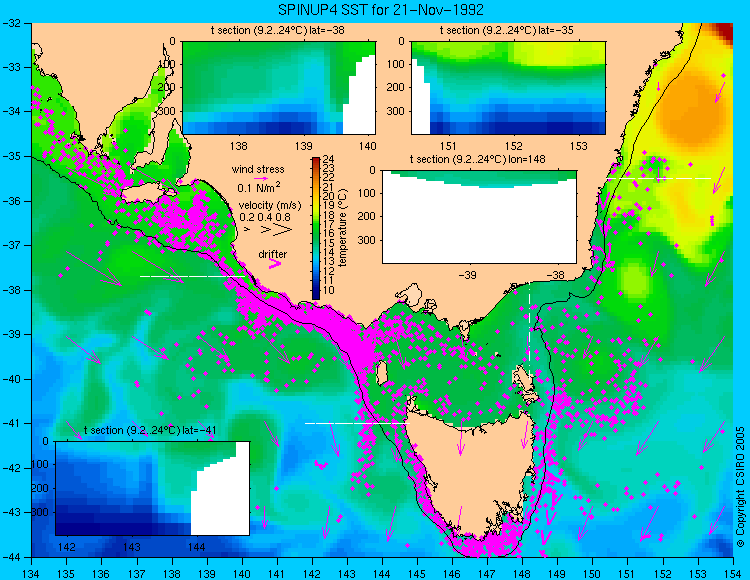Image resolution: width=750 pixels, height=580 pixels.
Task: Click the 200 depth label in the lon=148 inset
Action: [x=368, y=217]
